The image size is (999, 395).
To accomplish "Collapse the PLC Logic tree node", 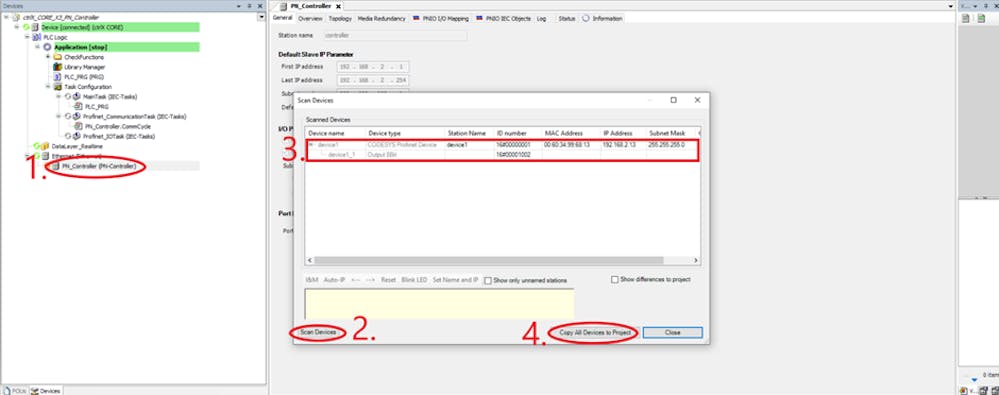I will 27,38.
